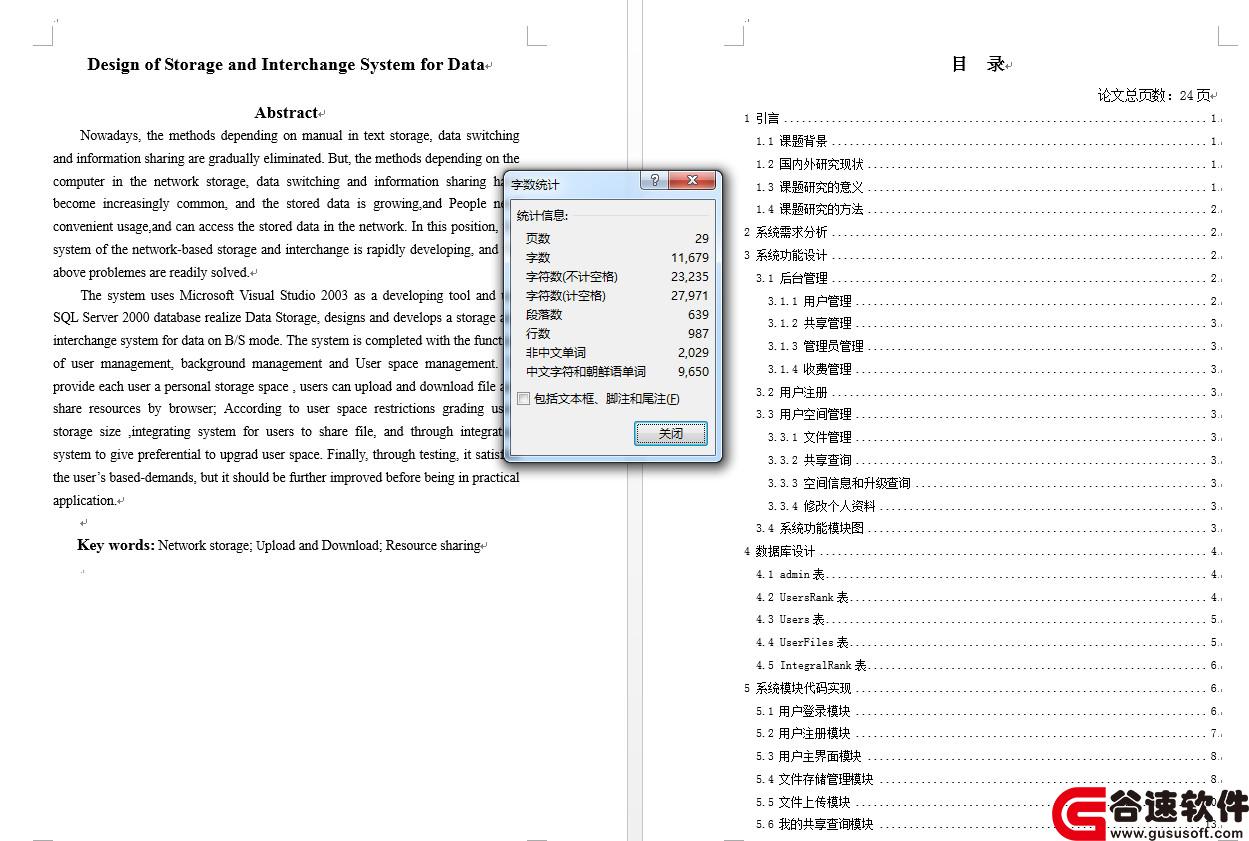
Task: Open TOC entry 3.3.2 共享查询
Action: click(993, 460)
